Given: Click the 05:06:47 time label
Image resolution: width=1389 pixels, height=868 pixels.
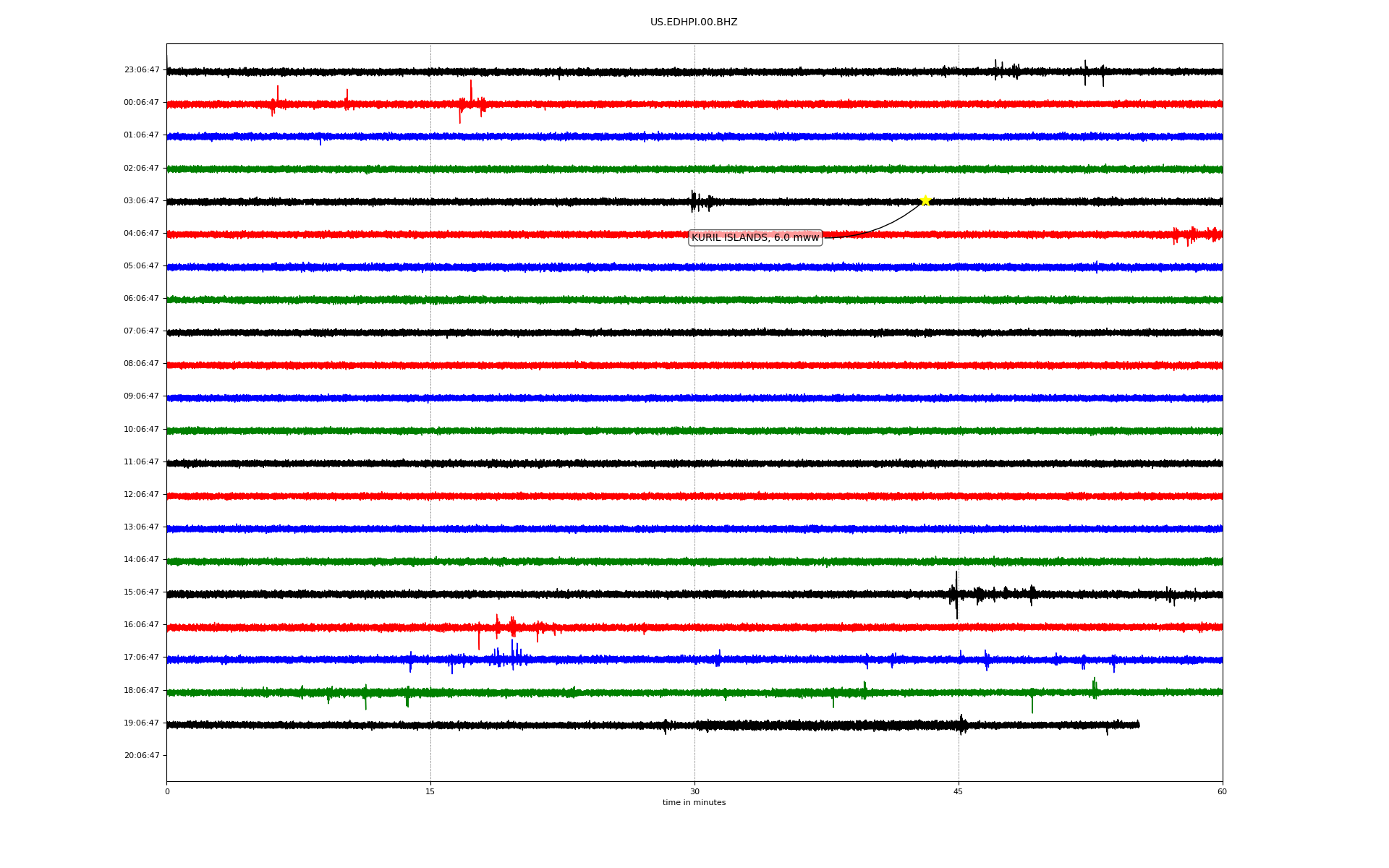Looking at the screenshot, I should pos(142,266).
